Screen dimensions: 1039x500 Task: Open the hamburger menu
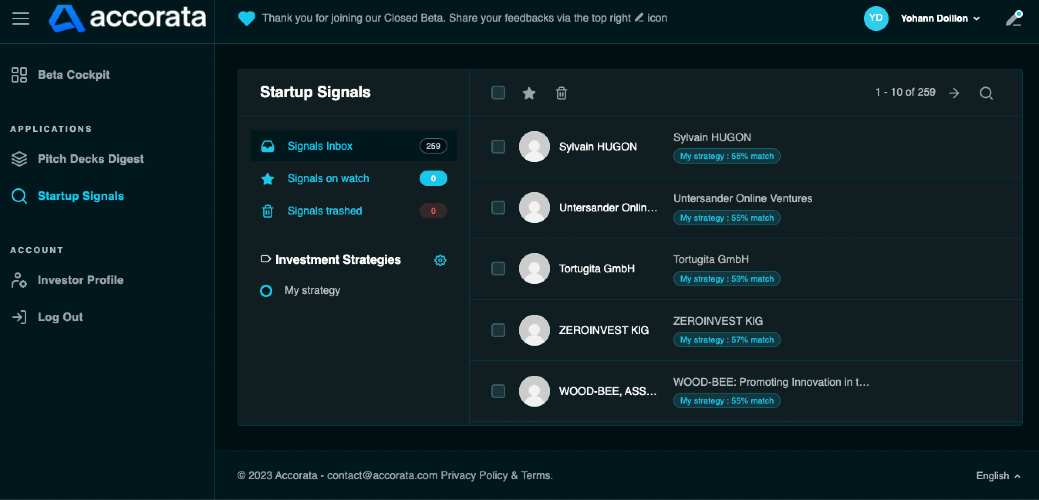[21, 19]
